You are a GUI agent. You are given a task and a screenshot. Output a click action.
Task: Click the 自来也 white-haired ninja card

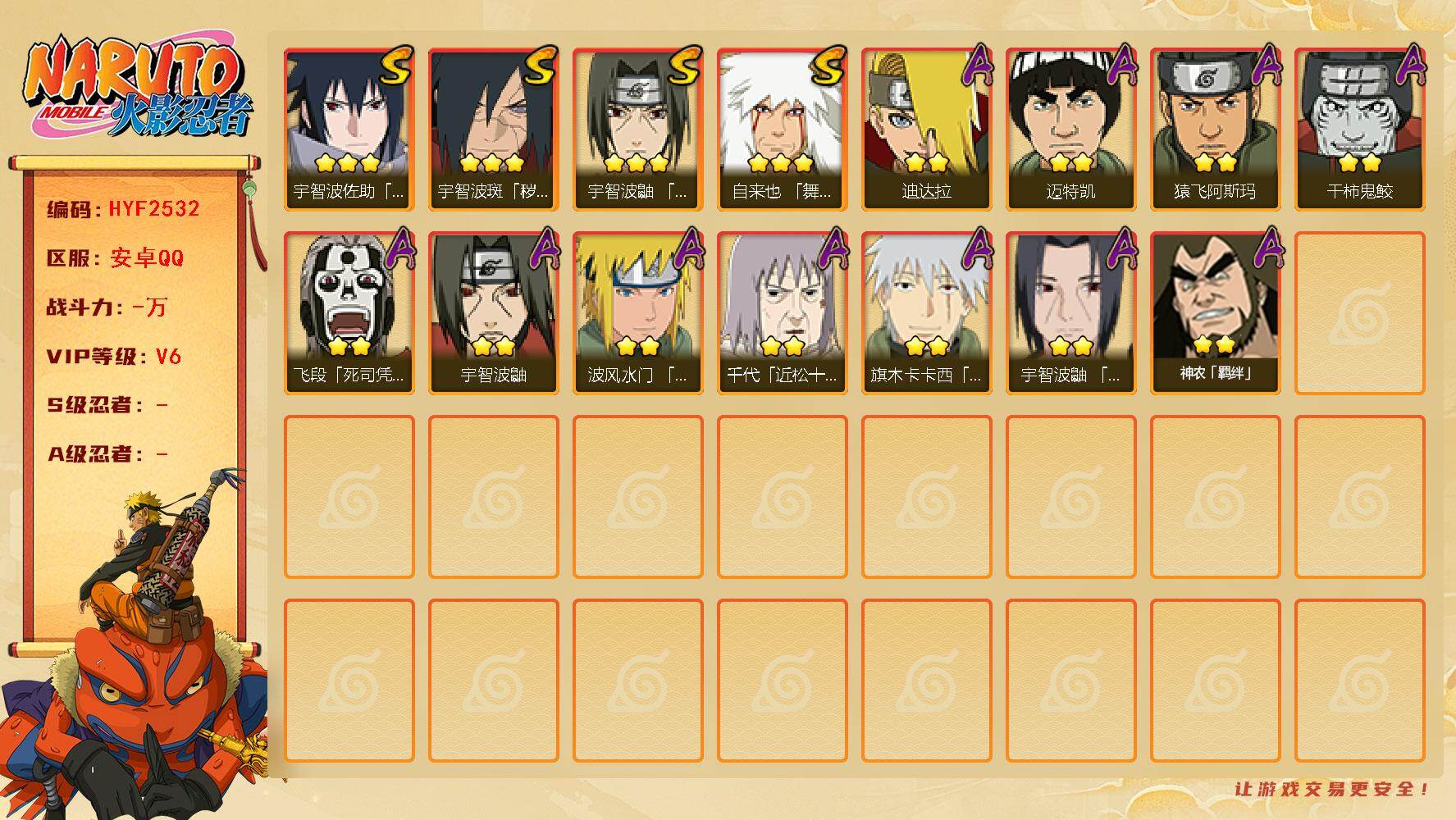point(782,130)
